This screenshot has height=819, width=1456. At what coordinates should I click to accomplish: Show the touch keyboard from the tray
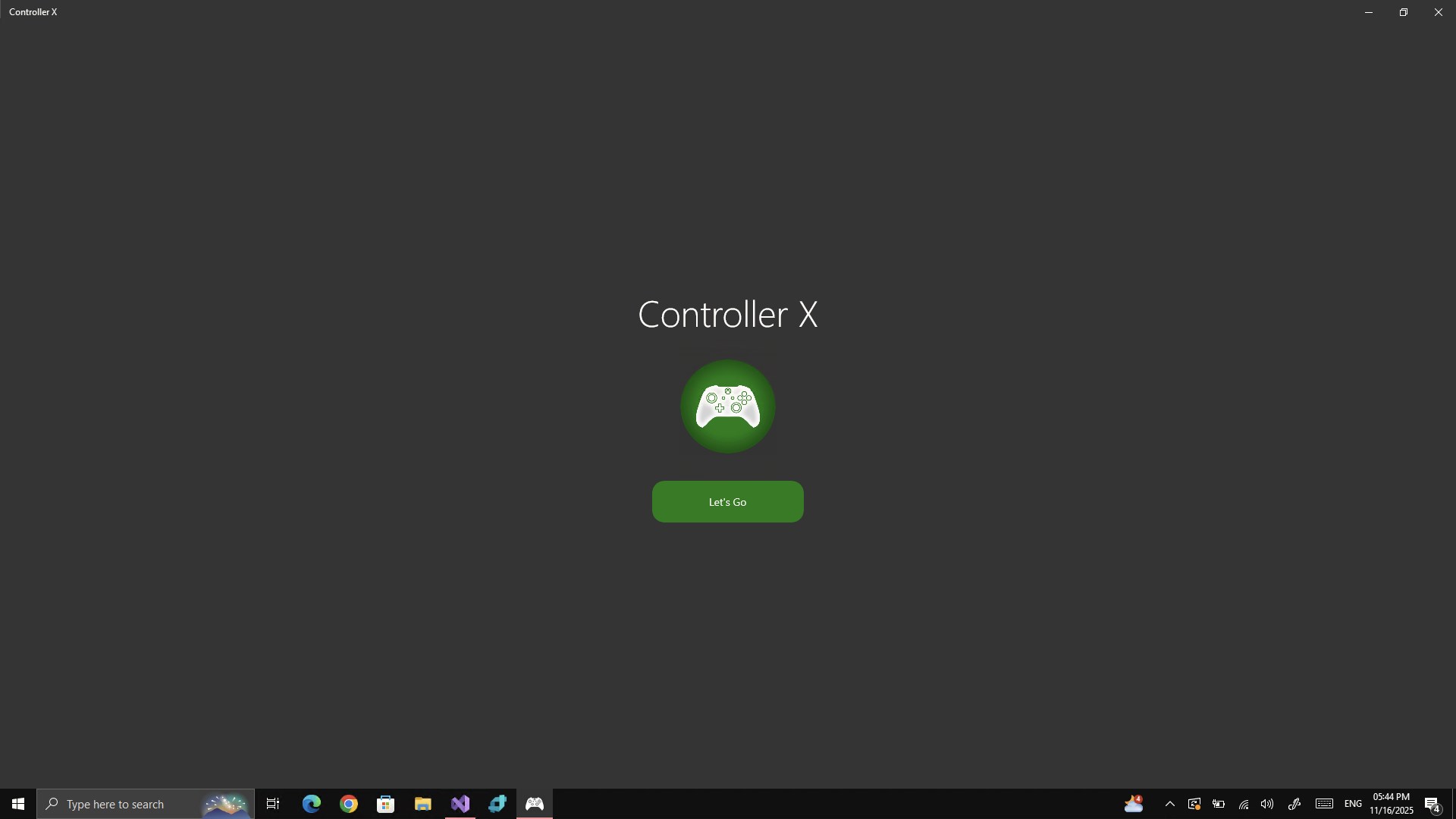(x=1324, y=805)
